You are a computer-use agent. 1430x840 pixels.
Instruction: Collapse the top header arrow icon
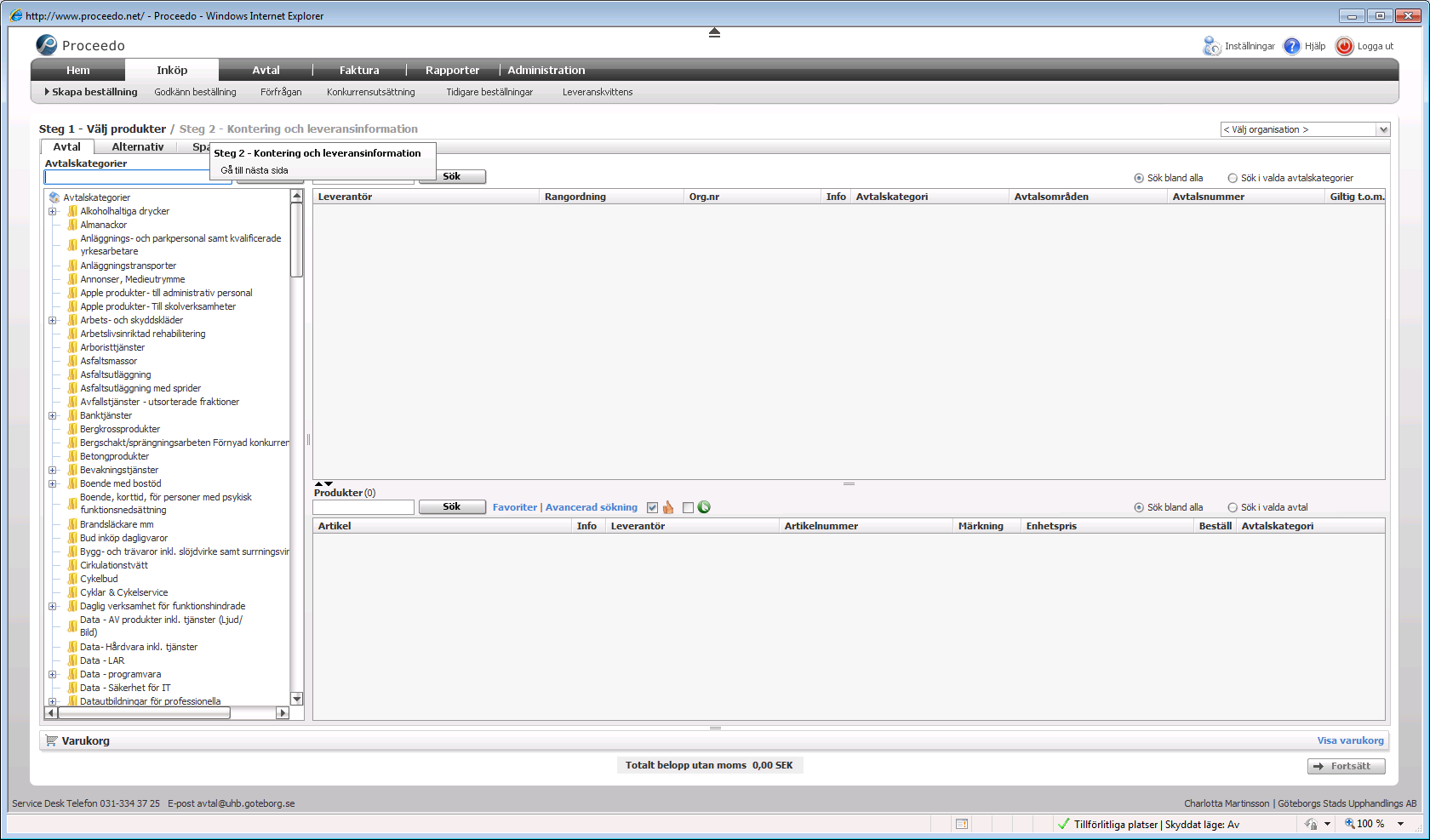pos(715,32)
